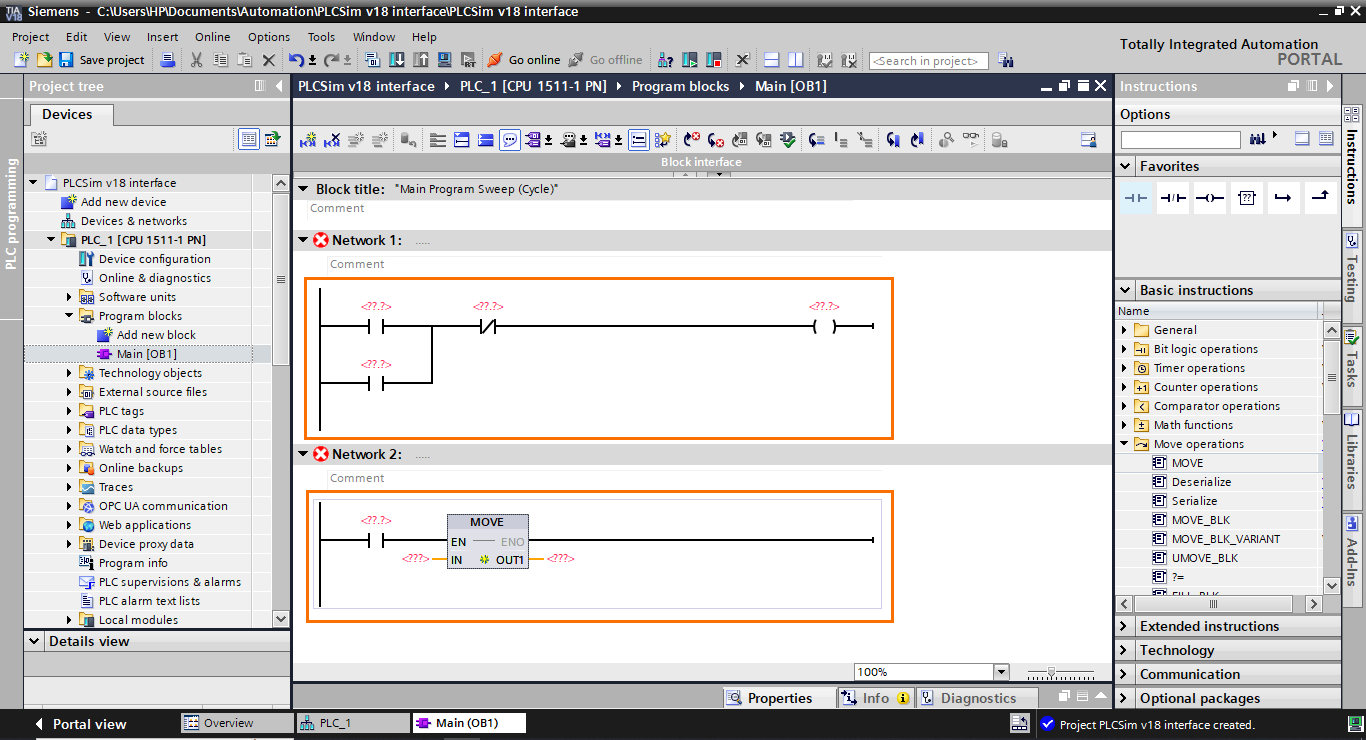This screenshot has width=1366, height=740.
Task: Collapse Basic instructions section
Action: click(1127, 290)
